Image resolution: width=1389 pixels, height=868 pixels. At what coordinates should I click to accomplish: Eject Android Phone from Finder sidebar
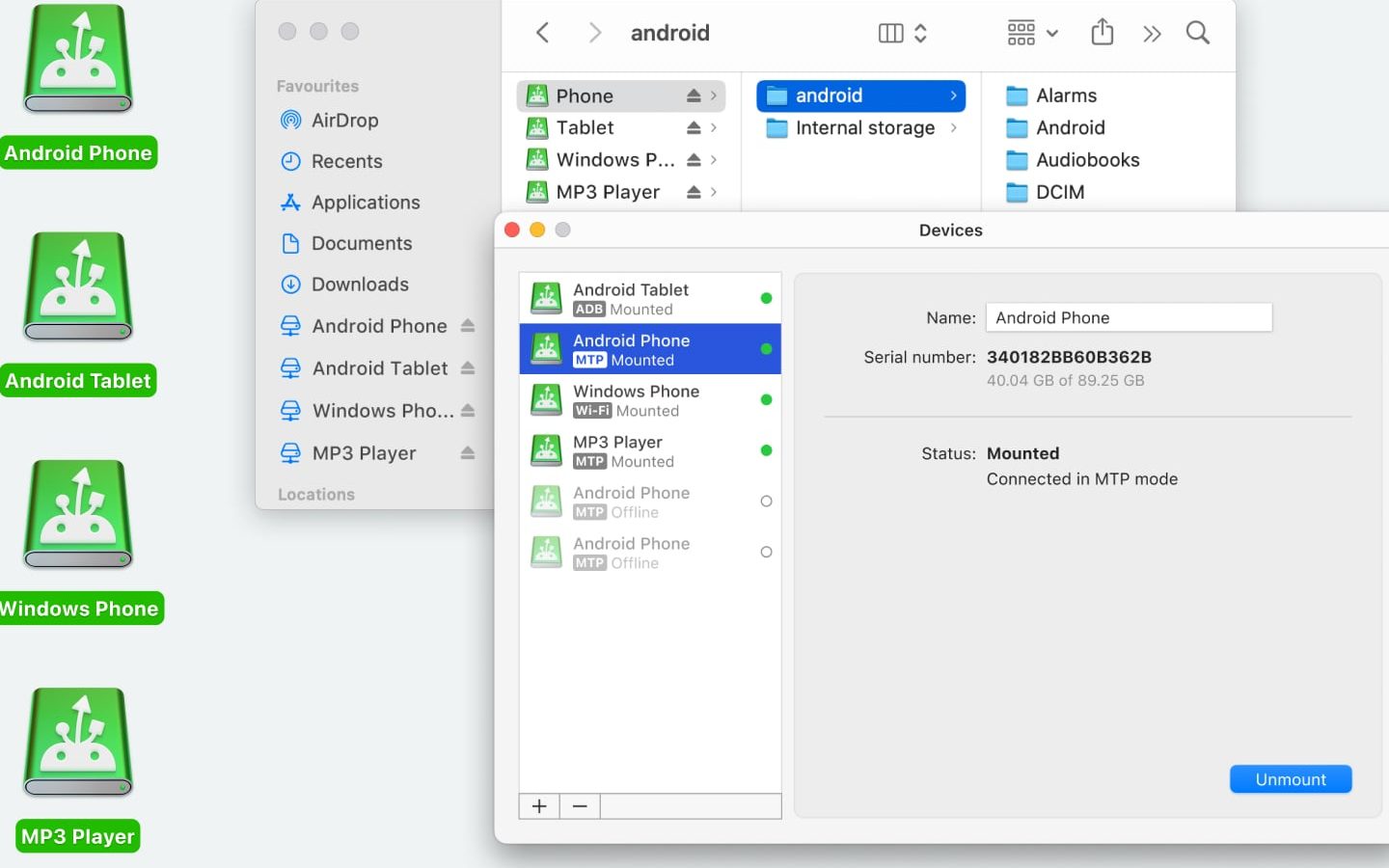tap(468, 326)
